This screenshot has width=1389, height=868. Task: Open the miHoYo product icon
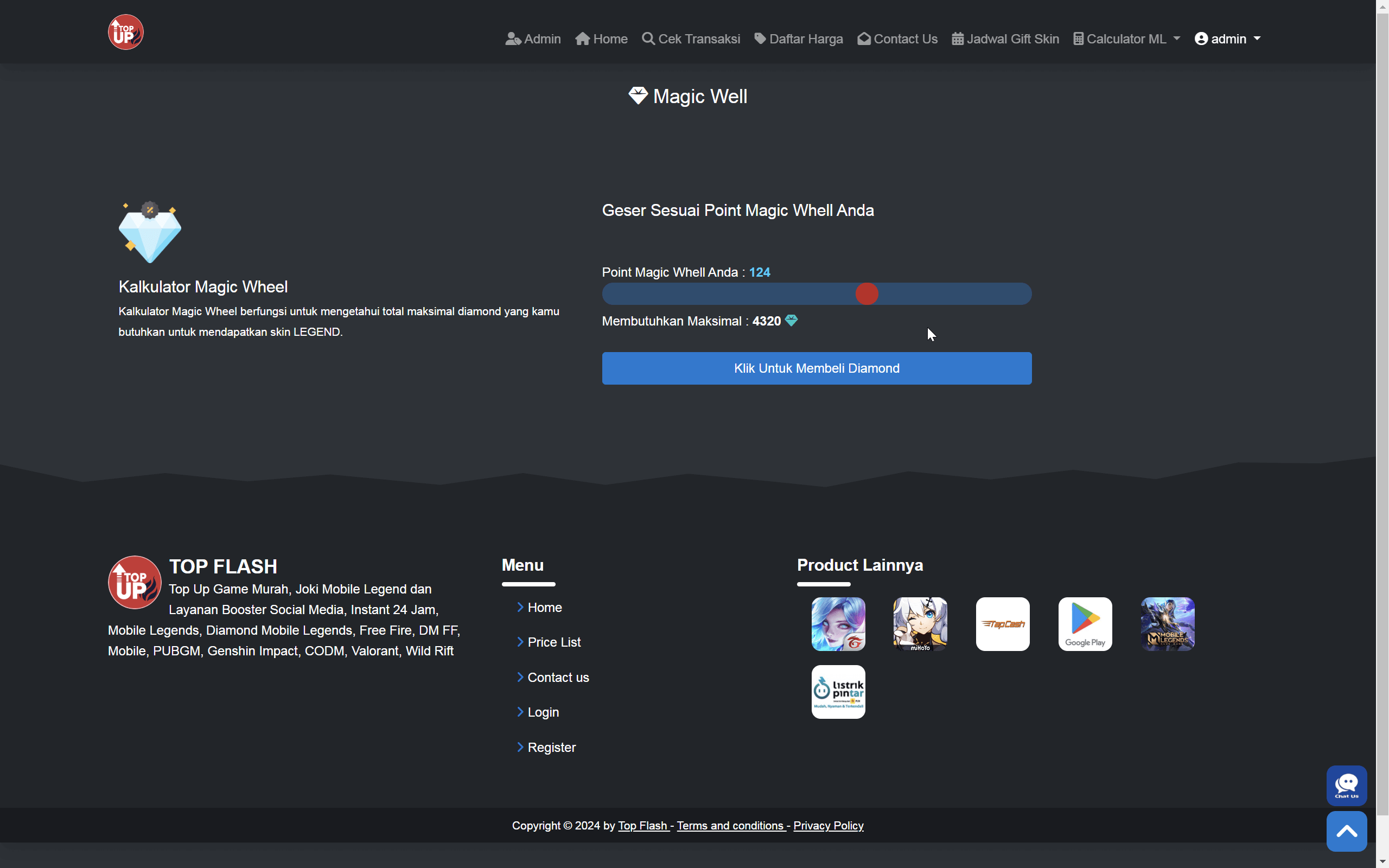920,624
